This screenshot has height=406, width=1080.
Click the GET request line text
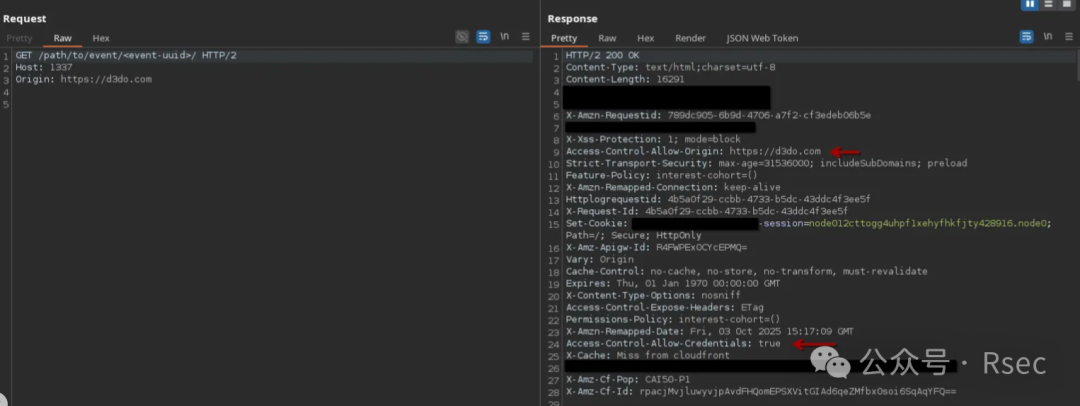(x=126, y=55)
